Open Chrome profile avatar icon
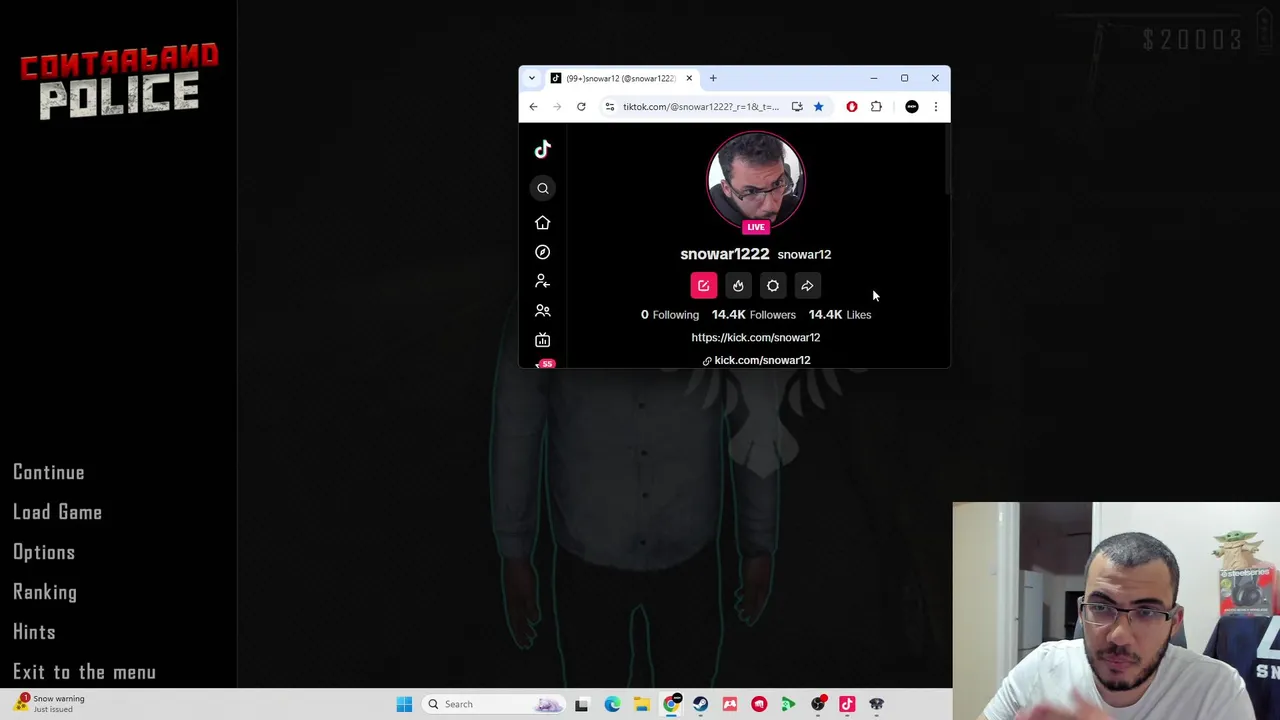This screenshot has height=720, width=1280. pos(912,106)
